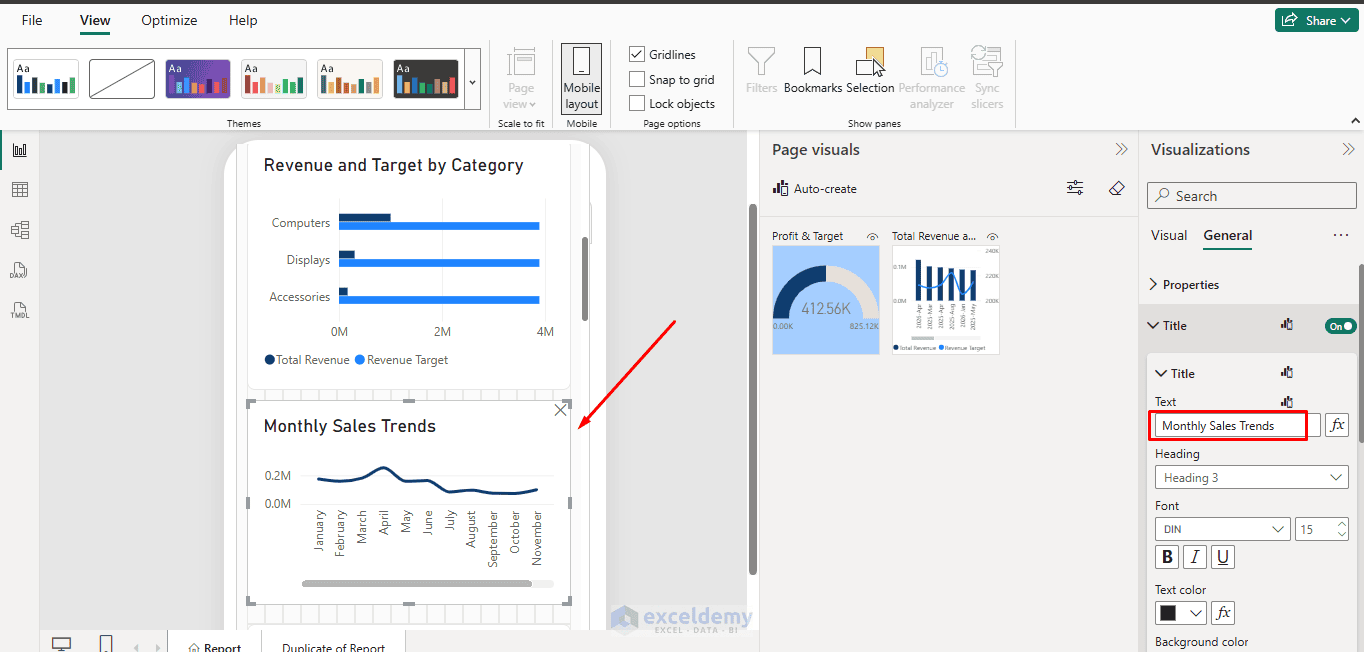1364x652 pixels.
Task: Collapse the Visualizations pane
Action: [1348, 149]
